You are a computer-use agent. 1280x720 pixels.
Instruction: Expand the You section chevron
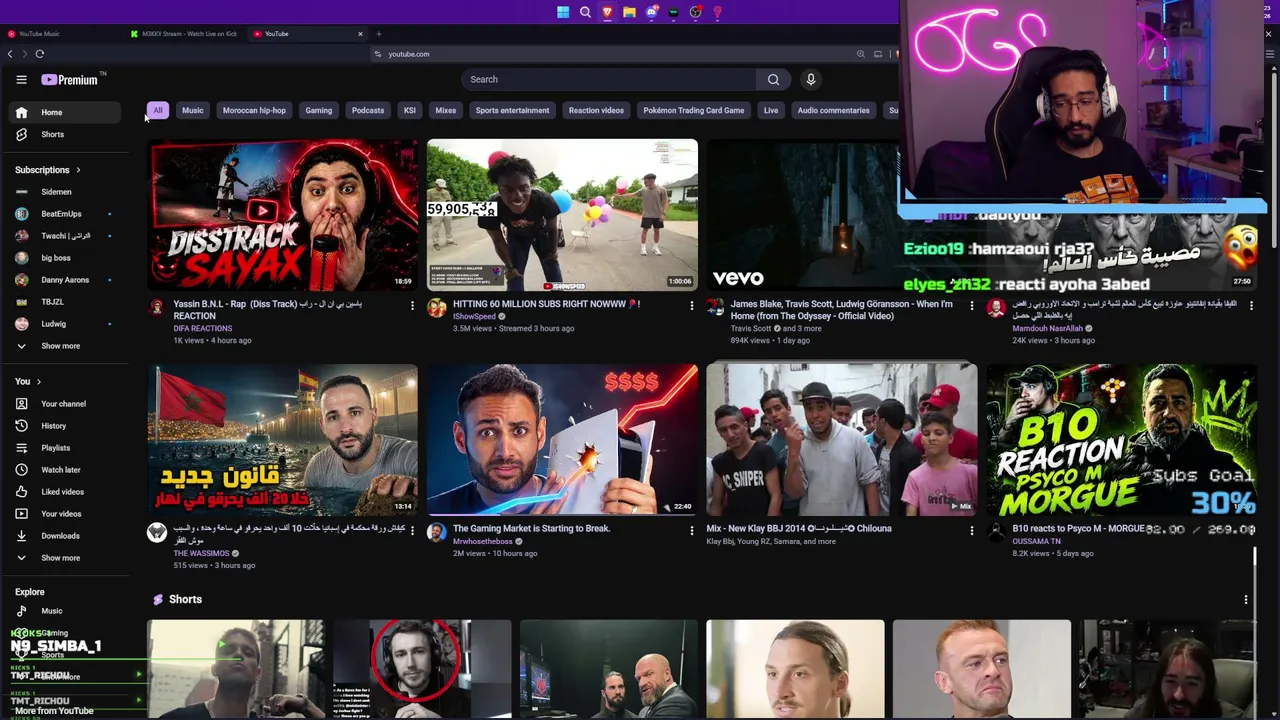click(39, 382)
